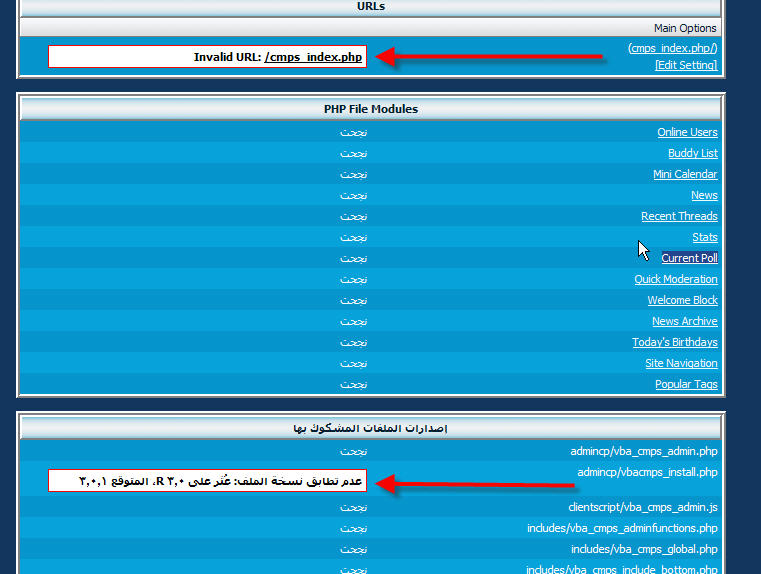Click the URLs section header
Screen dimensions: 761x574
(x=370, y=7)
